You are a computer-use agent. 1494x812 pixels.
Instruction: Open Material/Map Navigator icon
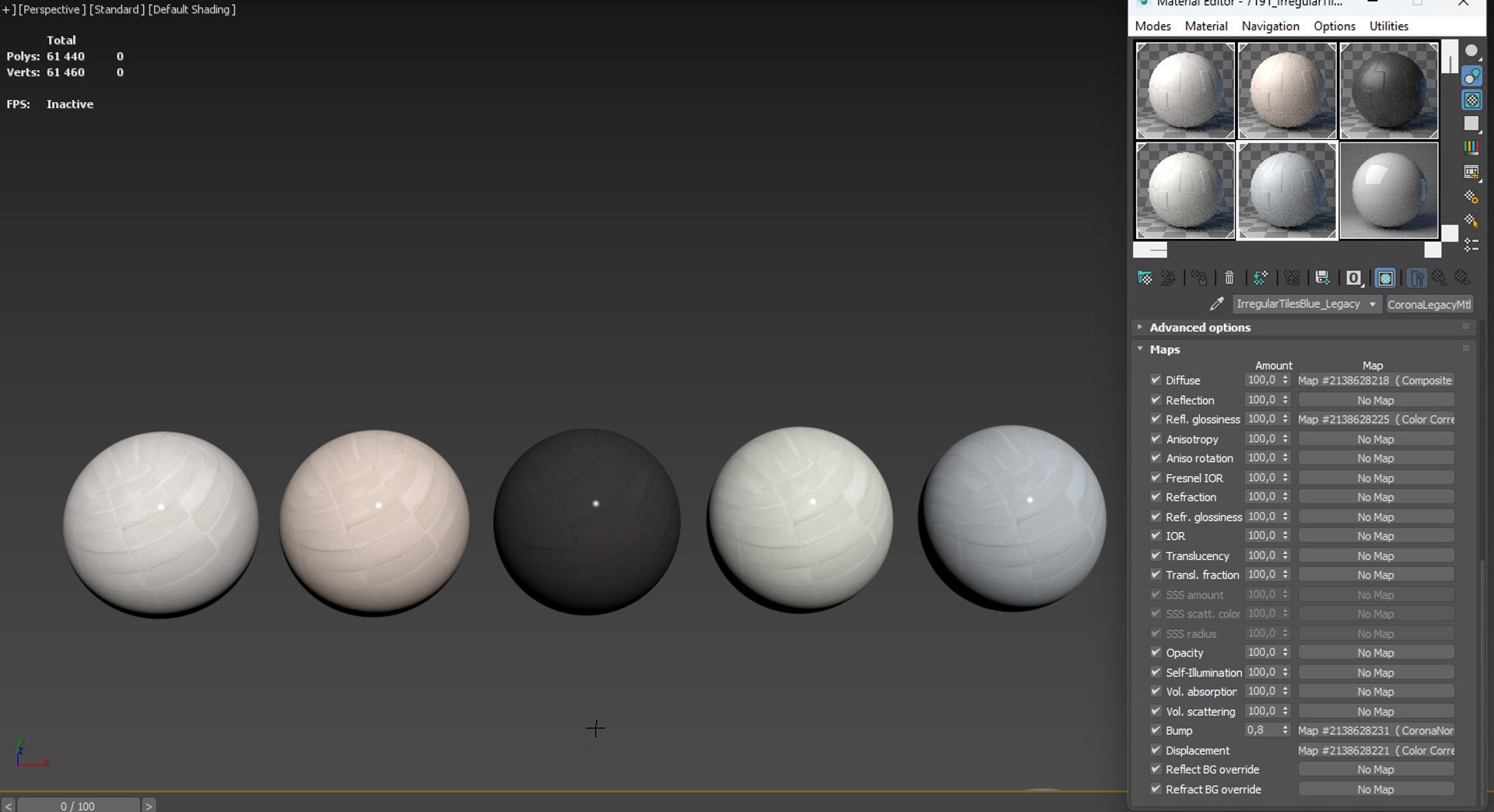(x=1471, y=245)
